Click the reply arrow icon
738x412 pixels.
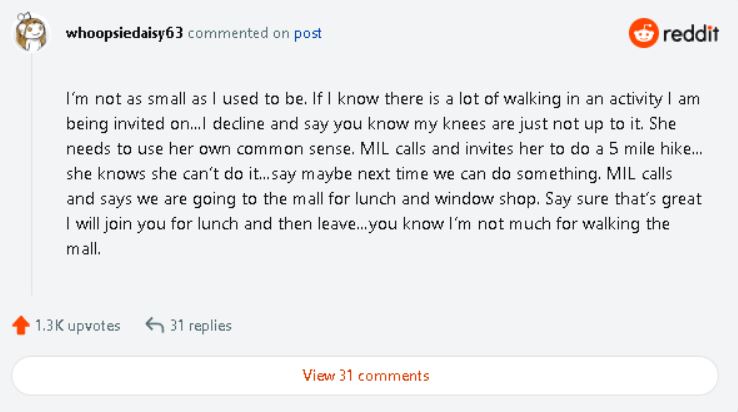coord(154,325)
